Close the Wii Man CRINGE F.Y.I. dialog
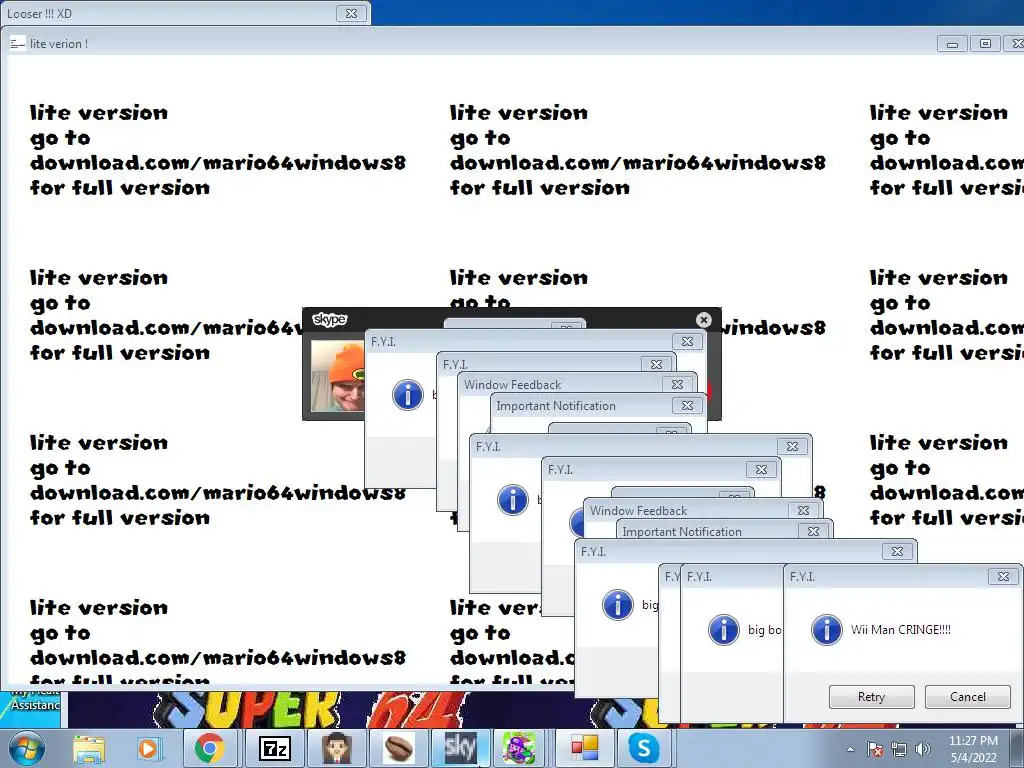The width and height of the screenshot is (1024, 768). [1003, 577]
